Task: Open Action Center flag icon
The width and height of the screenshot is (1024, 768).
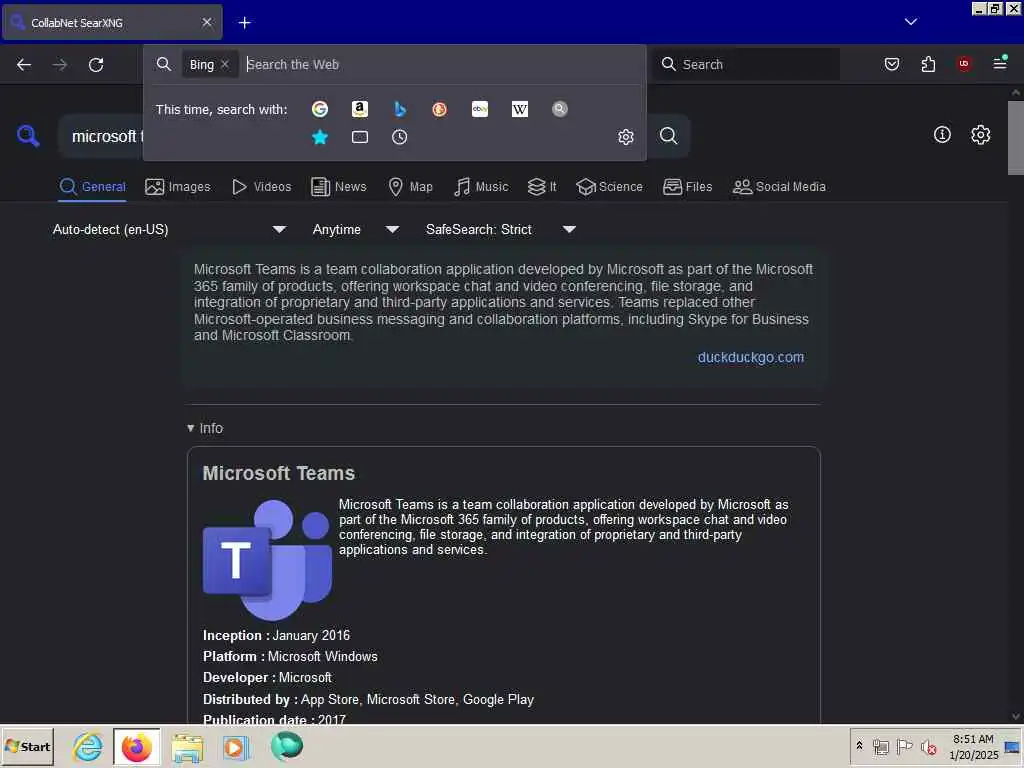Action: point(904,746)
